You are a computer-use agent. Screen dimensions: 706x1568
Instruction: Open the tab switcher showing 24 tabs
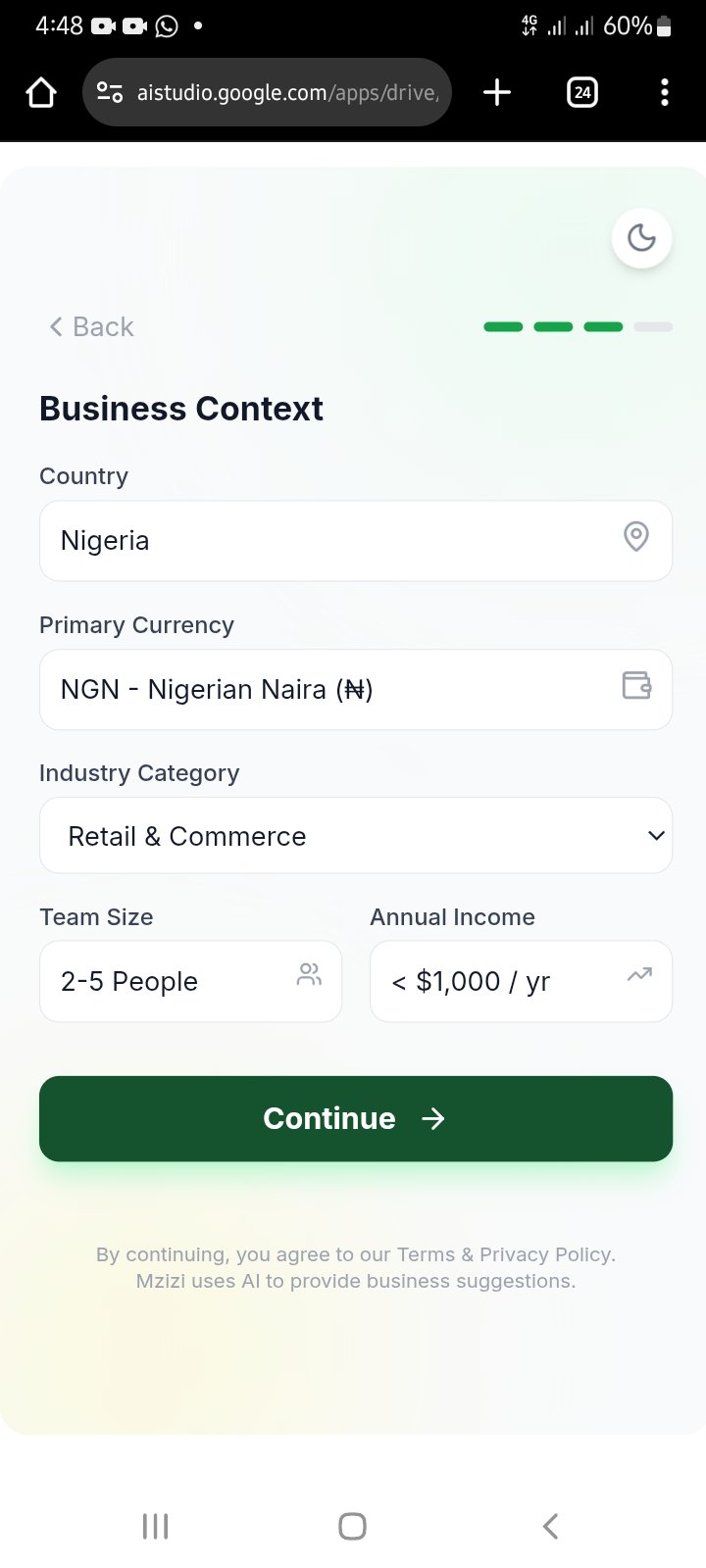coord(582,92)
